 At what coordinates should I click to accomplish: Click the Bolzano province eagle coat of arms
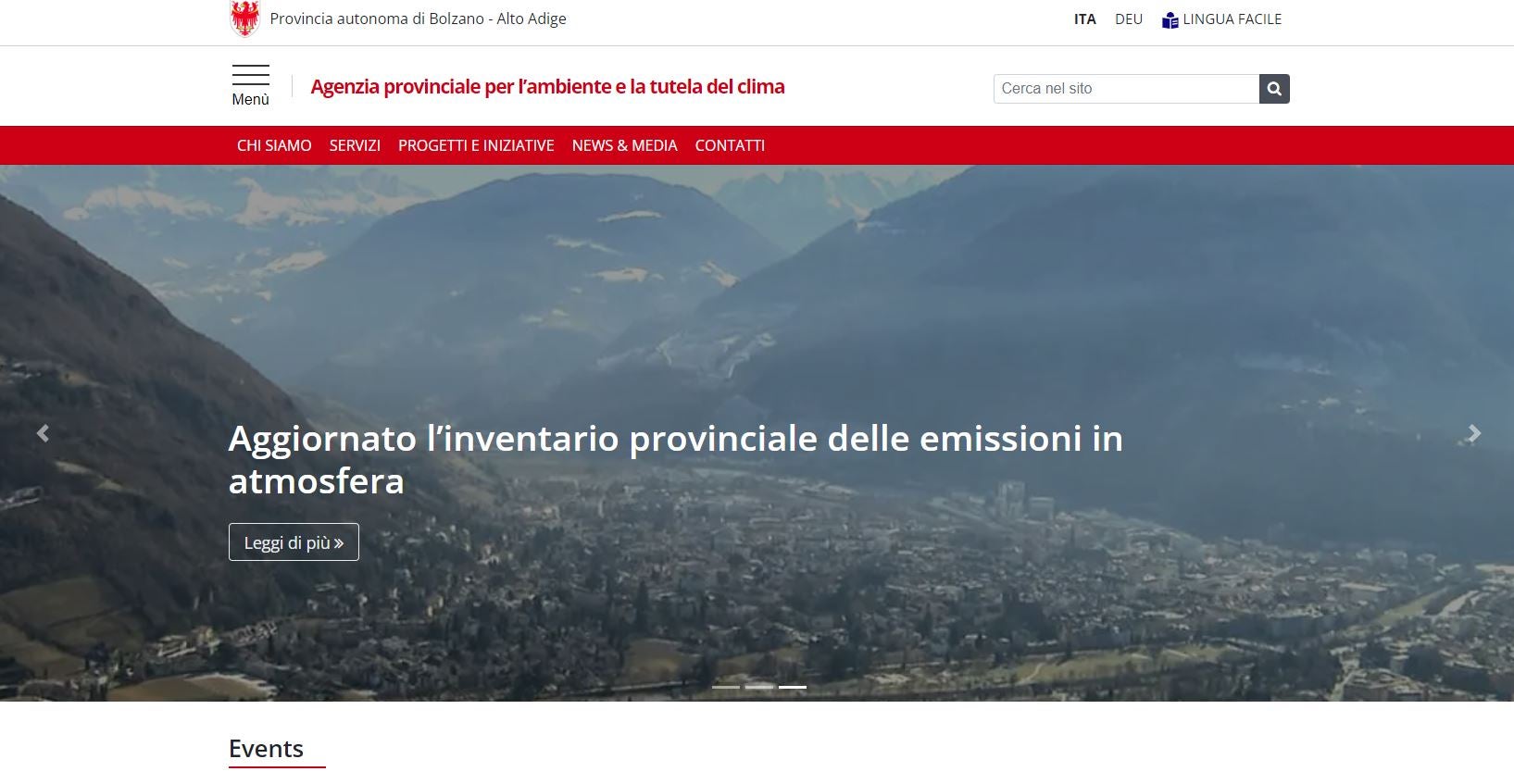click(244, 19)
